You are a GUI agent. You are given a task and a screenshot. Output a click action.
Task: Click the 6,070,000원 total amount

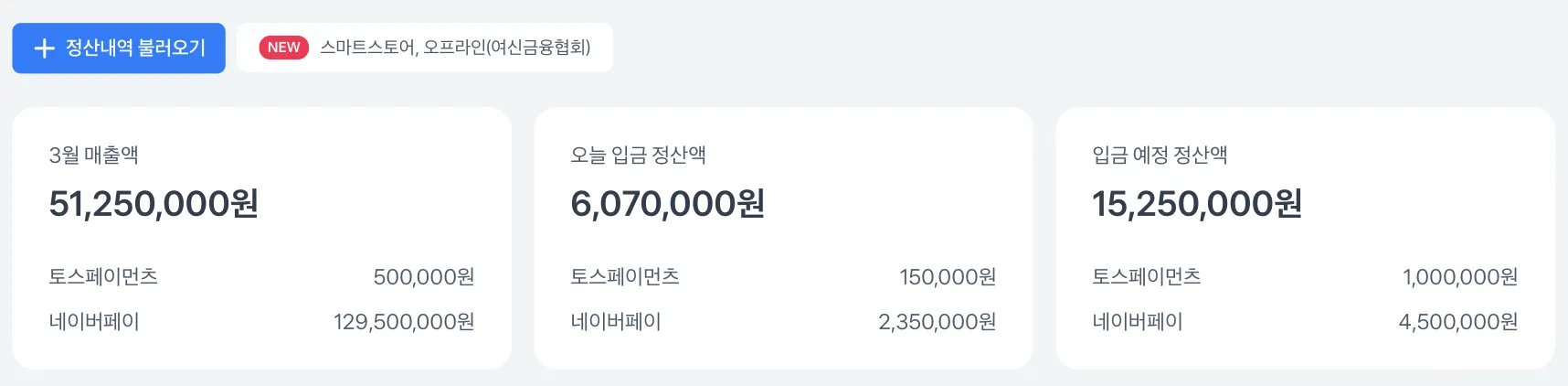tap(667, 204)
